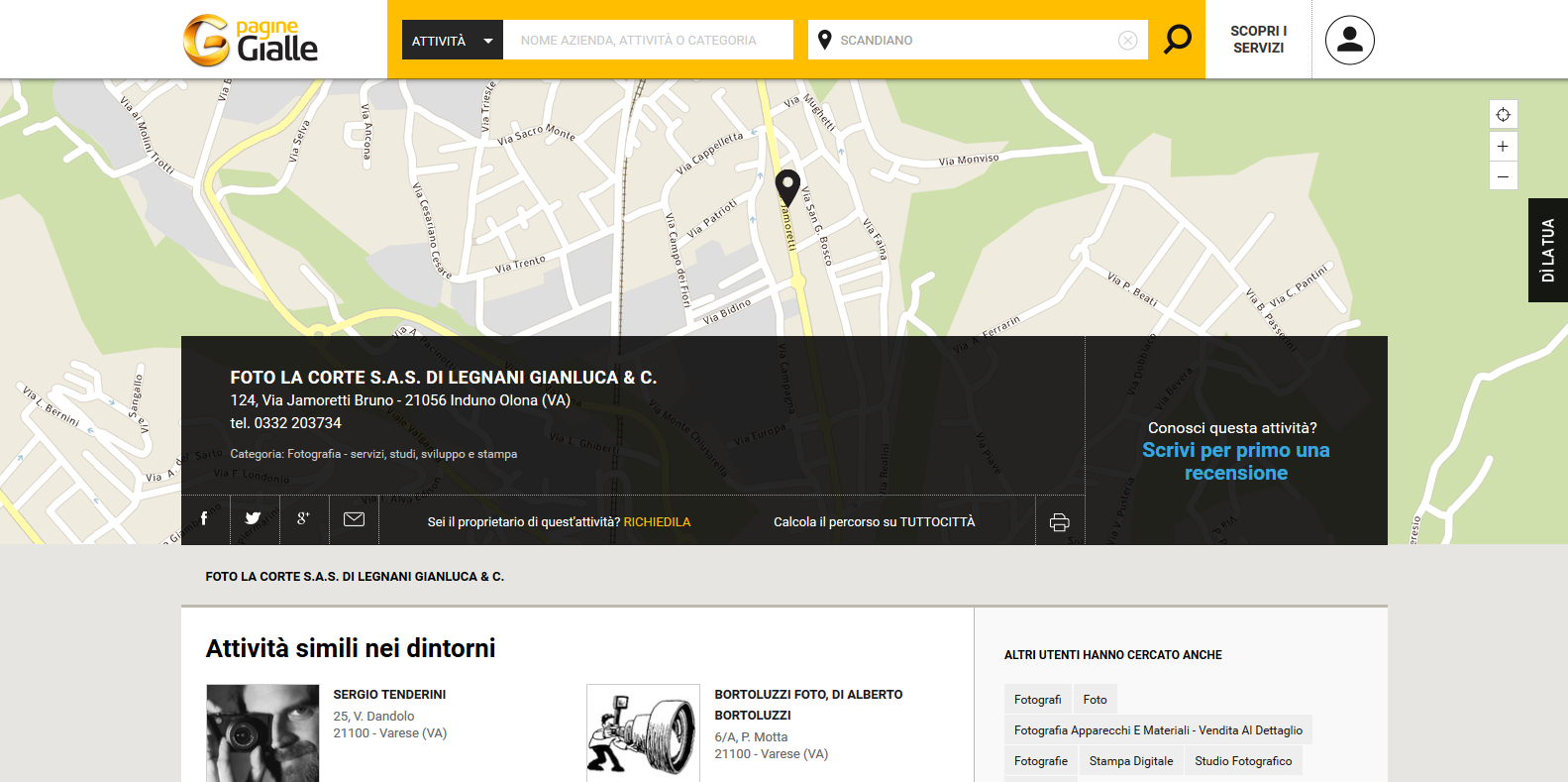This screenshot has width=1568, height=782.
Task: Open SCOPRI I SERVIZI menu
Action: (1258, 40)
